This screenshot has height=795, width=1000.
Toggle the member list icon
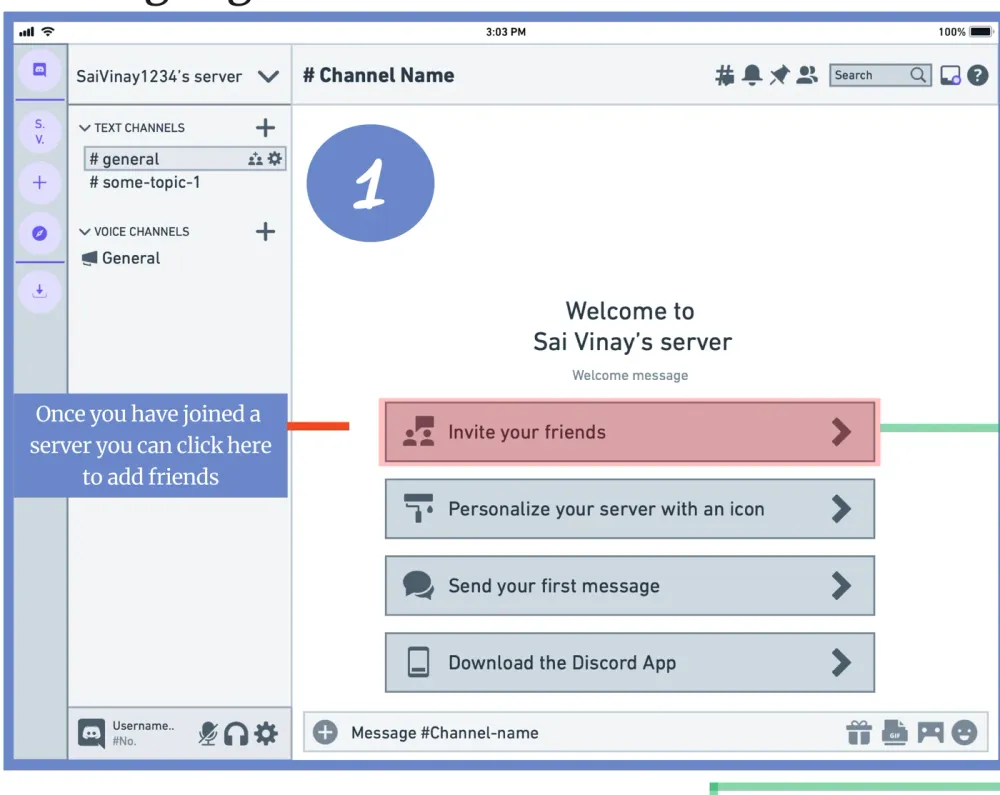807,75
